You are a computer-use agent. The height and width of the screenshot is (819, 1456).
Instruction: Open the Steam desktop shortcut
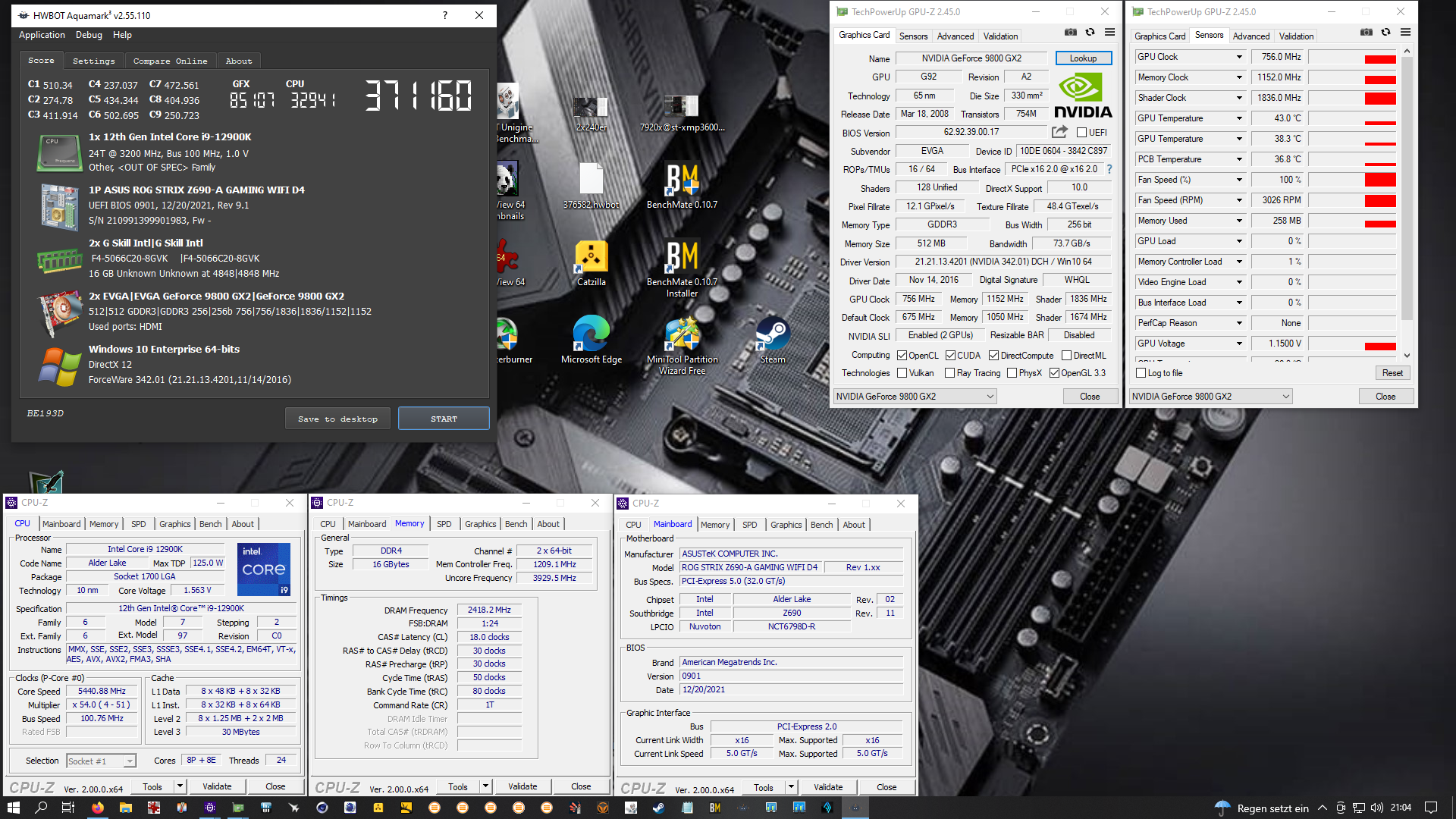[x=773, y=340]
